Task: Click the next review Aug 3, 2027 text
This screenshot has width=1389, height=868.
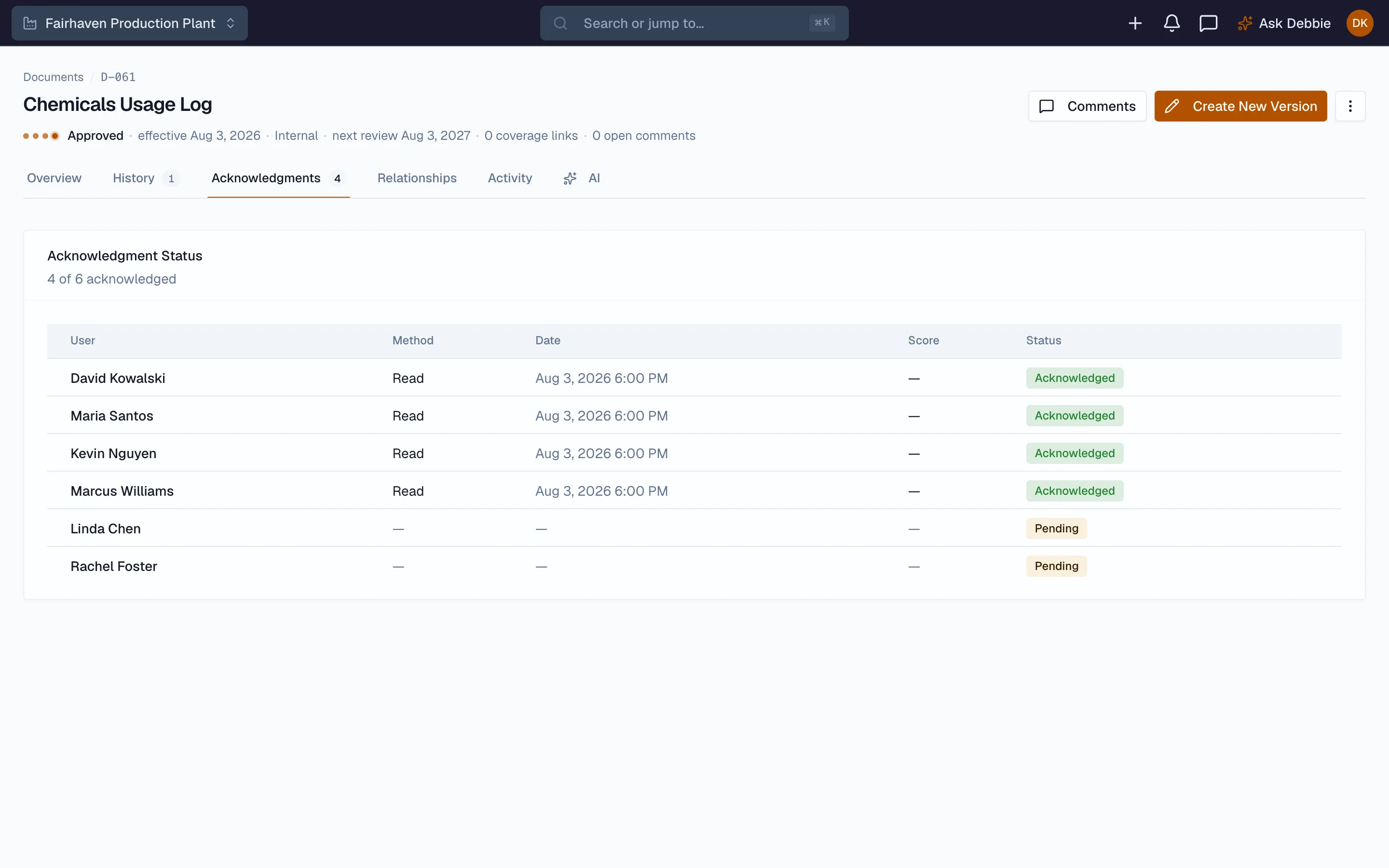Action: pos(401,136)
